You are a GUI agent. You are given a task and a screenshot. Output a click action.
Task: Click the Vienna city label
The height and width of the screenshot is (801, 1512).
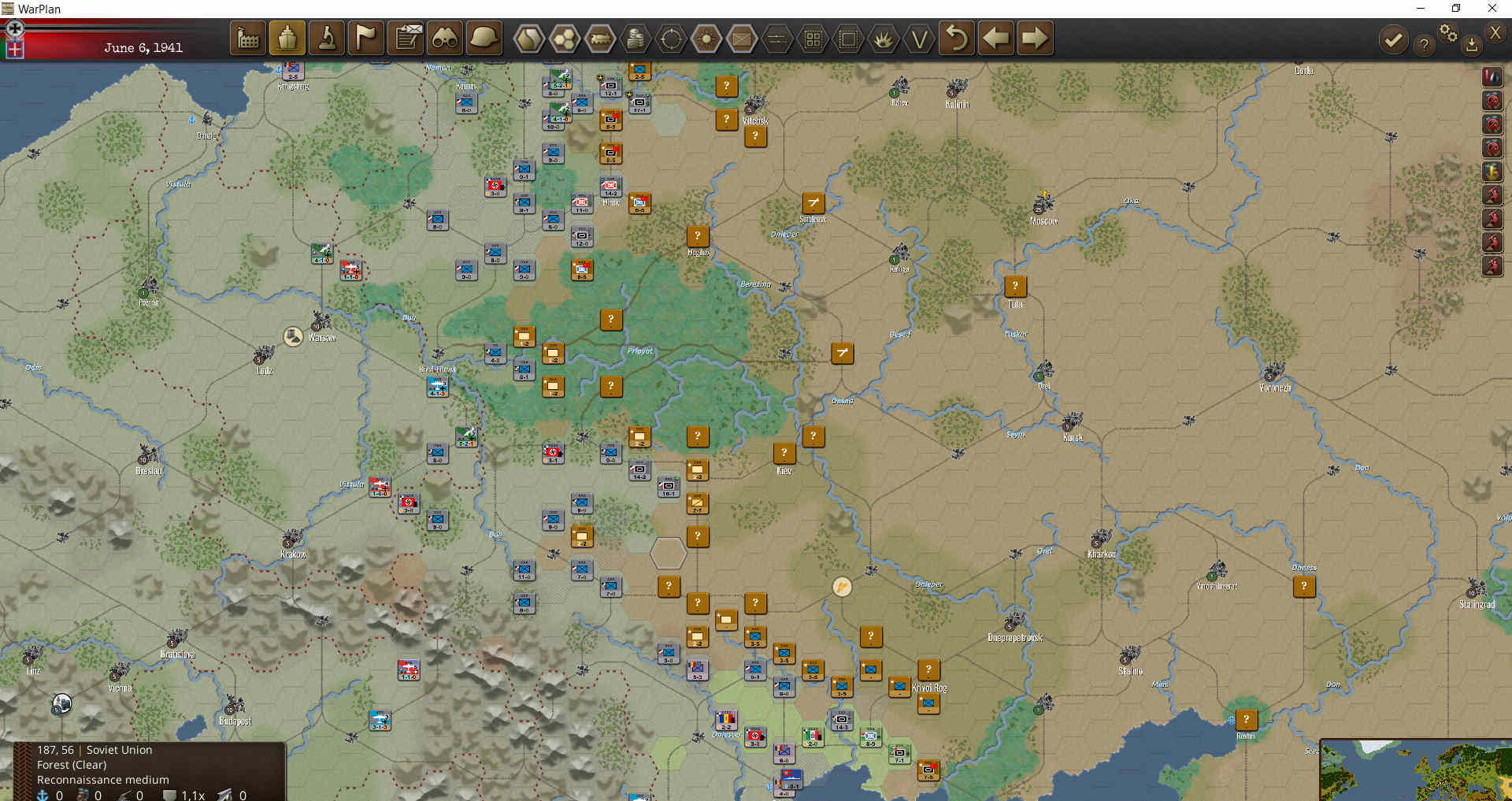[120, 688]
